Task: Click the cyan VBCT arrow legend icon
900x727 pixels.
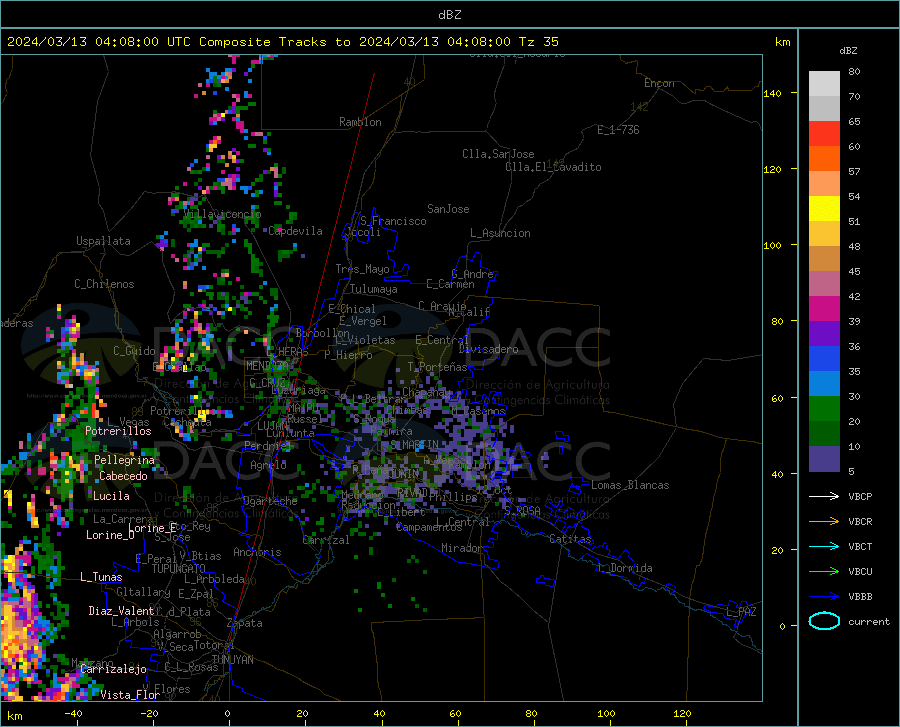Action: (824, 546)
